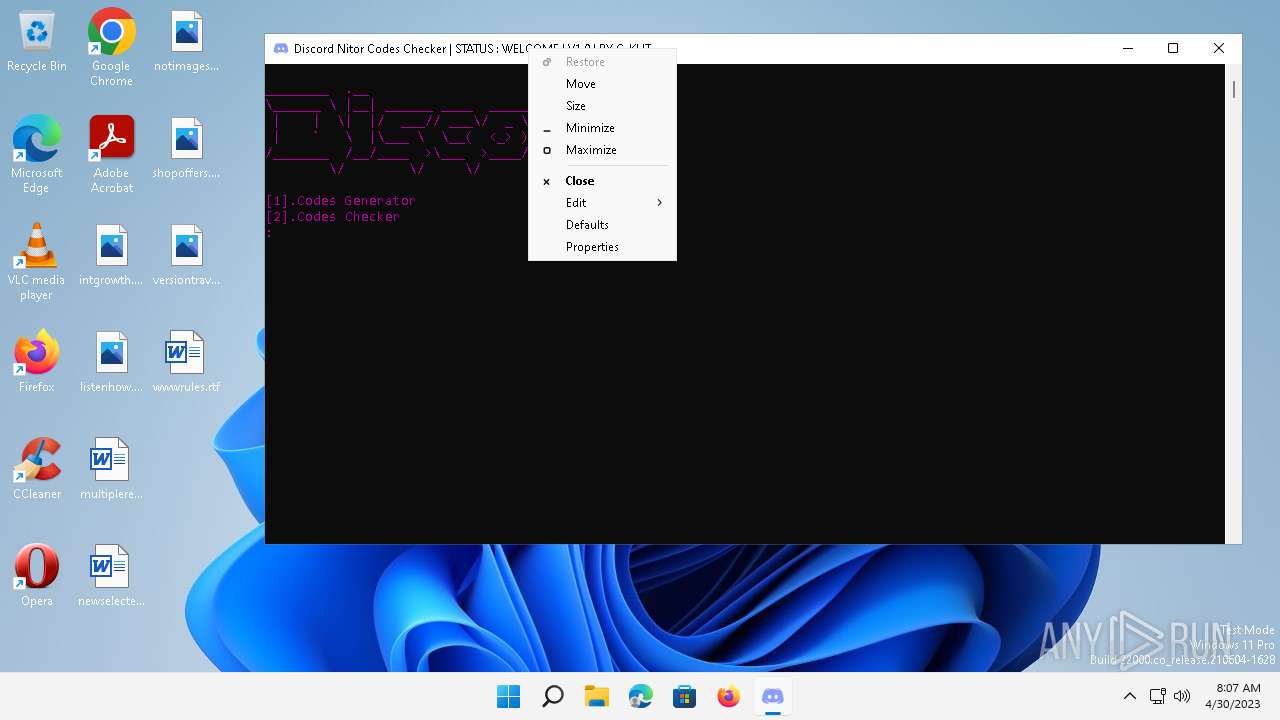1280x720 pixels.
Task: Open taskbar Search
Action: (x=552, y=696)
